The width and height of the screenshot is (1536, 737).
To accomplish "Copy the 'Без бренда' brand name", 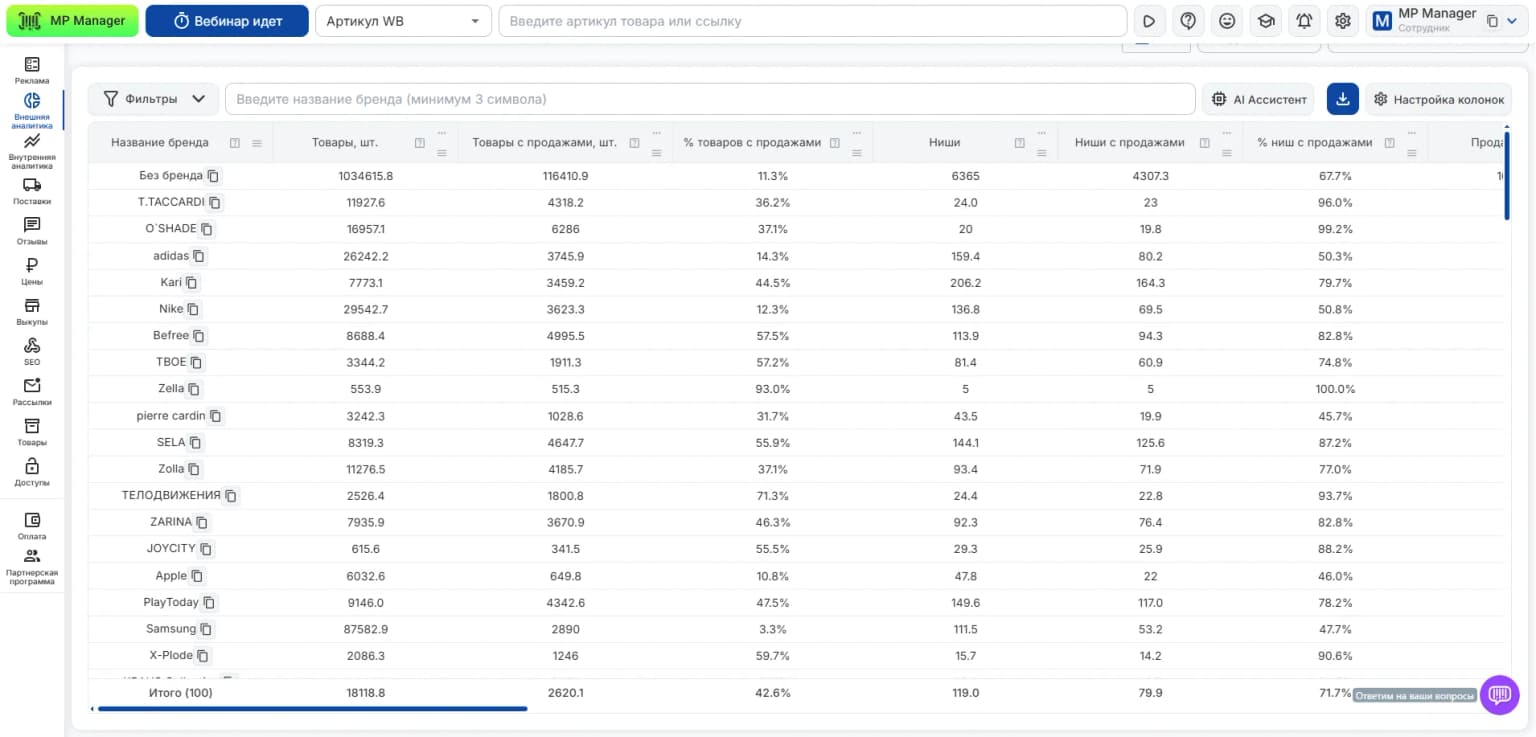I will coord(213,176).
